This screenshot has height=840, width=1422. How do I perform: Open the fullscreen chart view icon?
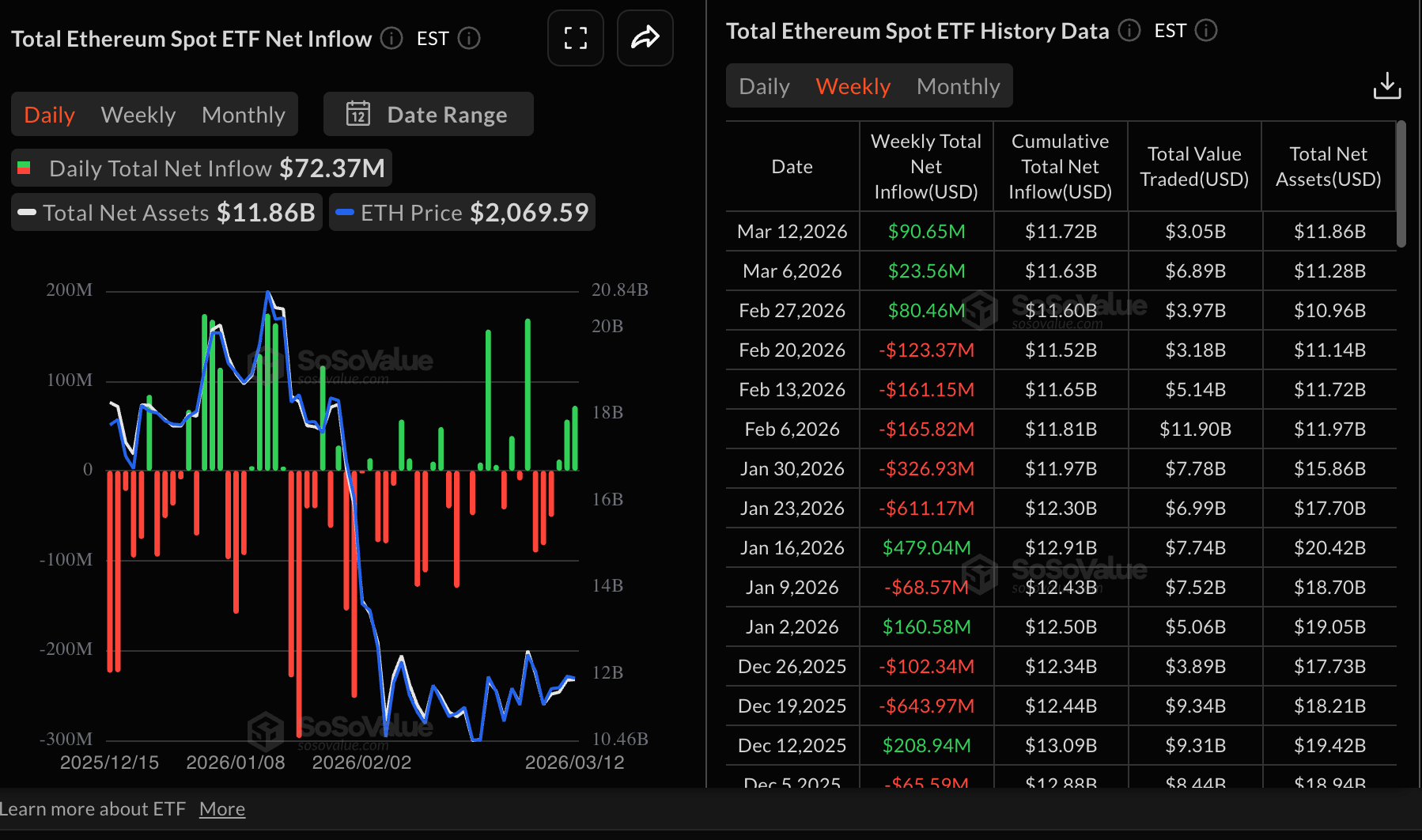tap(576, 38)
